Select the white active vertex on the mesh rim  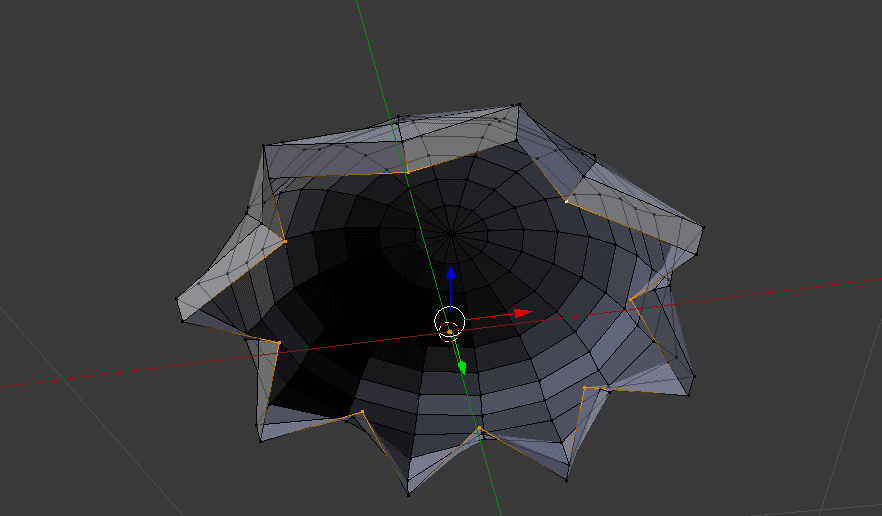click(566, 201)
